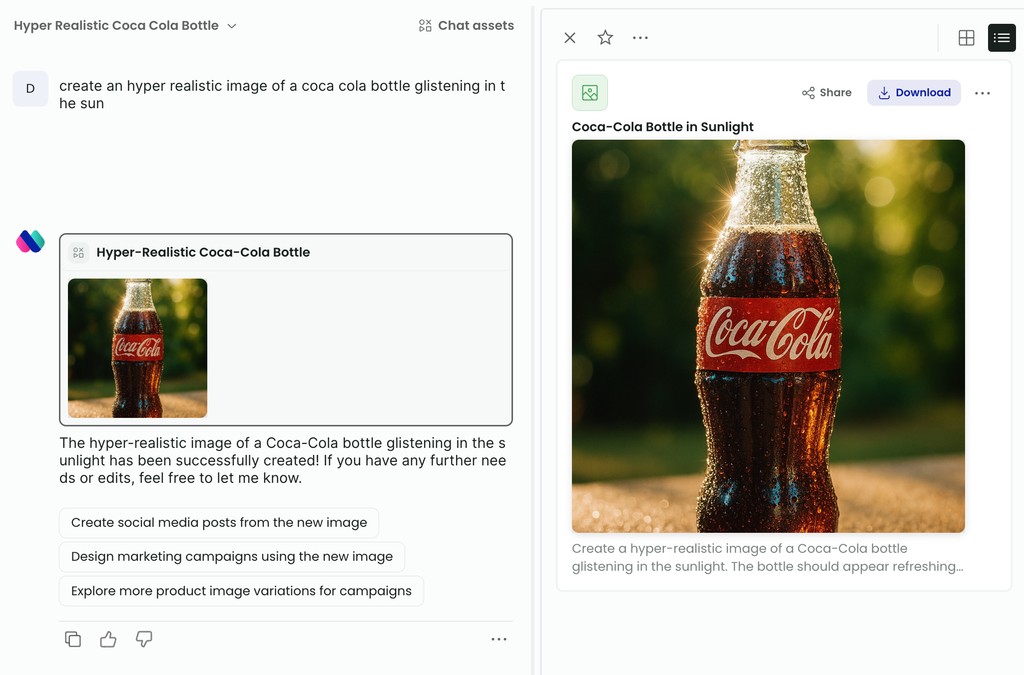This screenshot has height=675, width=1024.
Task: Open the large Coca-Cola bottle image
Action: click(768, 336)
